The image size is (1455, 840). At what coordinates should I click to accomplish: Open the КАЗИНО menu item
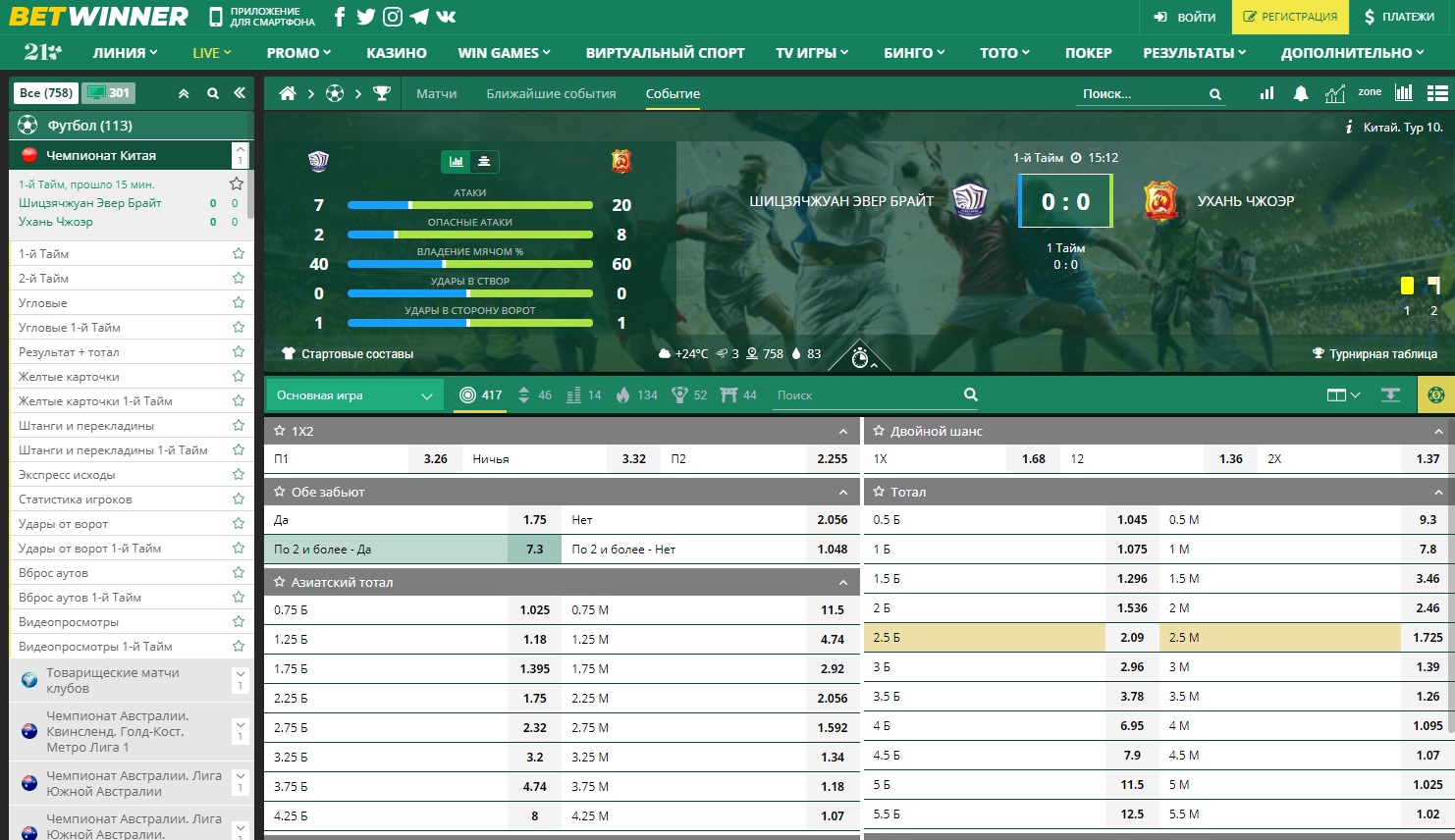point(397,53)
